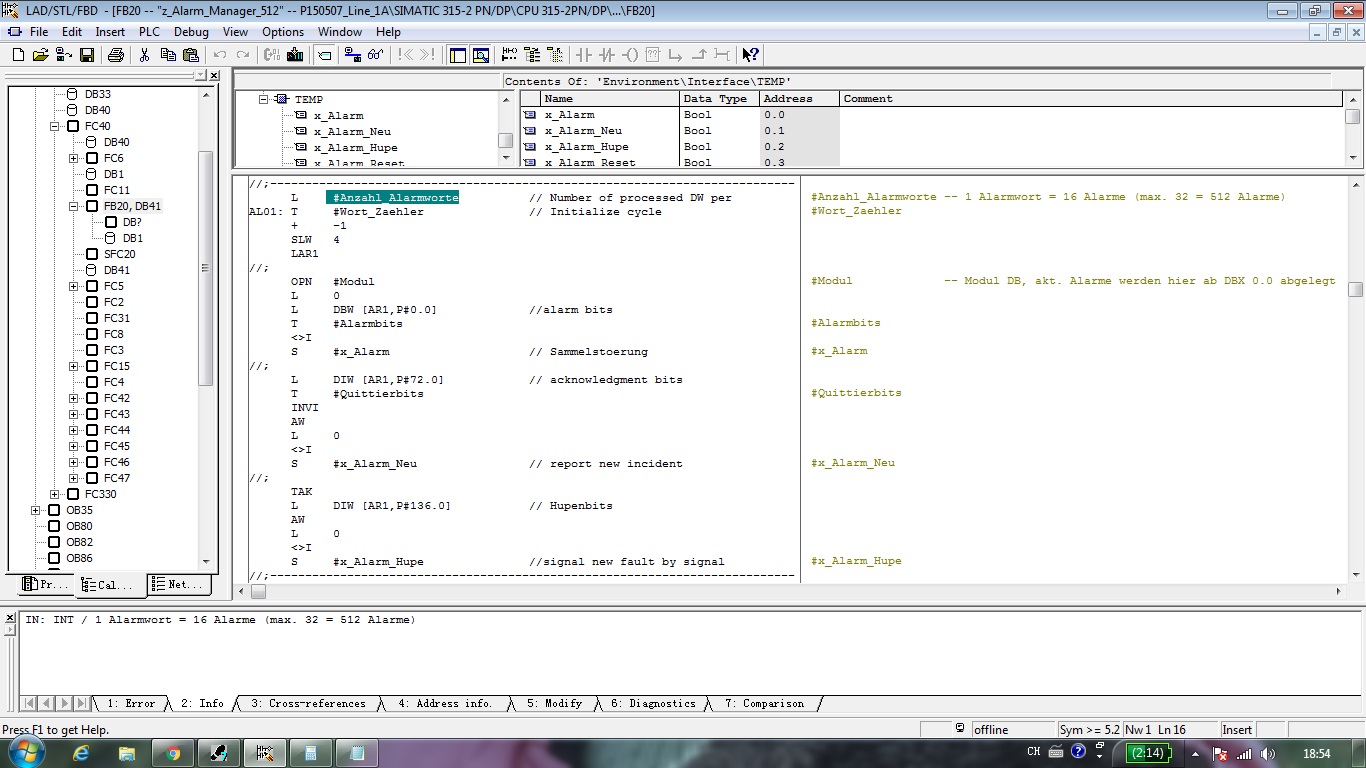Click the connection line icon
The width and height of the screenshot is (1366, 768).
tap(722, 55)
